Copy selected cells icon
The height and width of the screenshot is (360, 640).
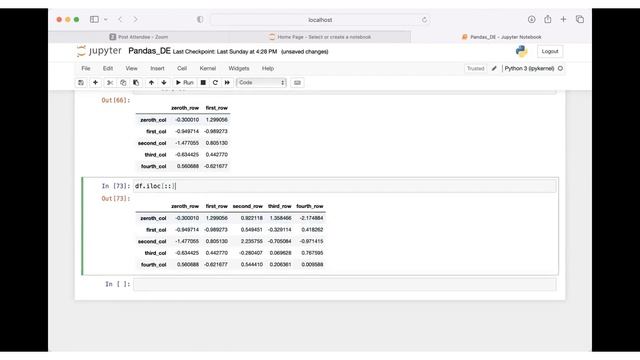(x=123, y=82)
